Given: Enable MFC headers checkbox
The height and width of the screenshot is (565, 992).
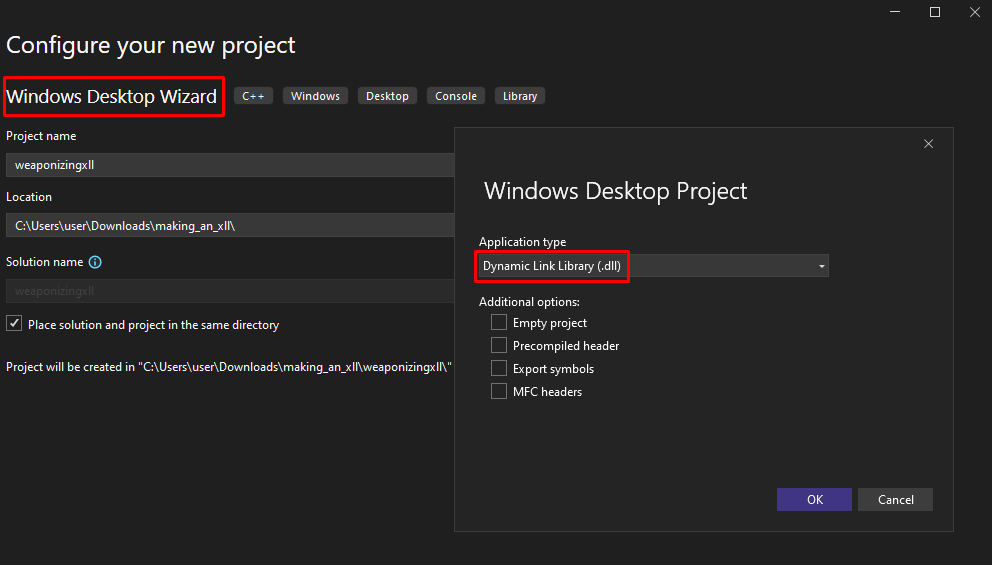Looking at the screenshot, I should point(499,391).
